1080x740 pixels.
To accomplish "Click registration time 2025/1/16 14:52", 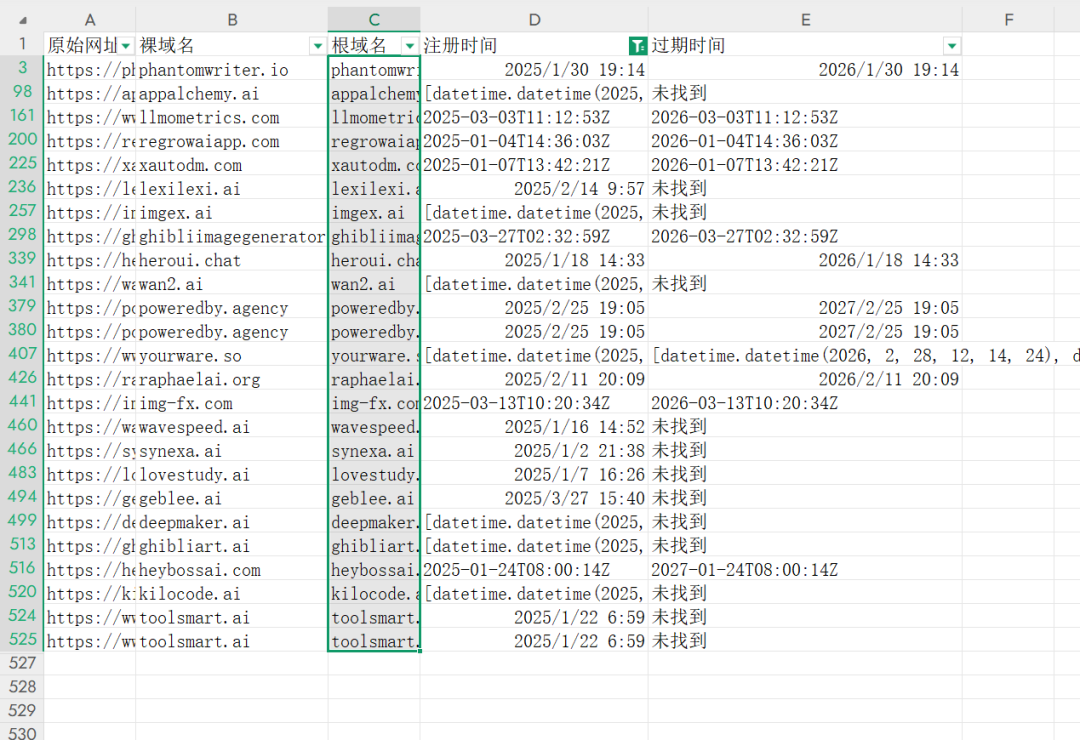I will (534, 426).
